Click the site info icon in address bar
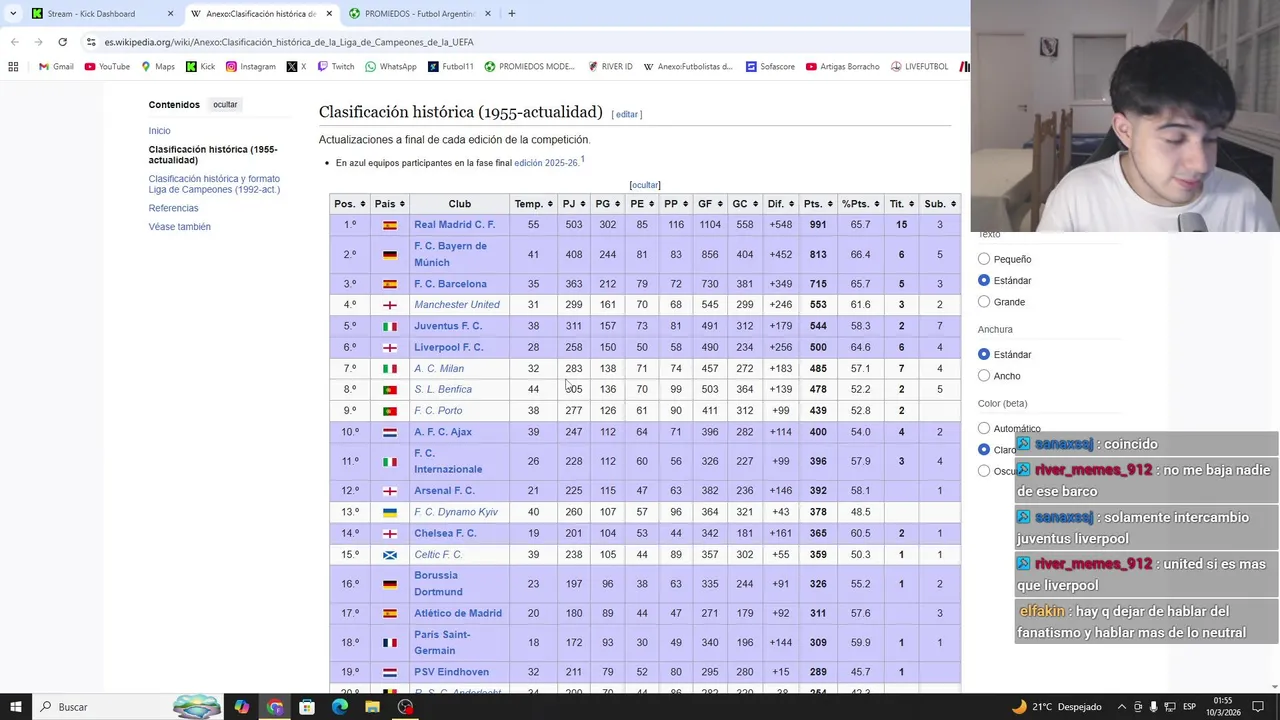 click(91, 42)
